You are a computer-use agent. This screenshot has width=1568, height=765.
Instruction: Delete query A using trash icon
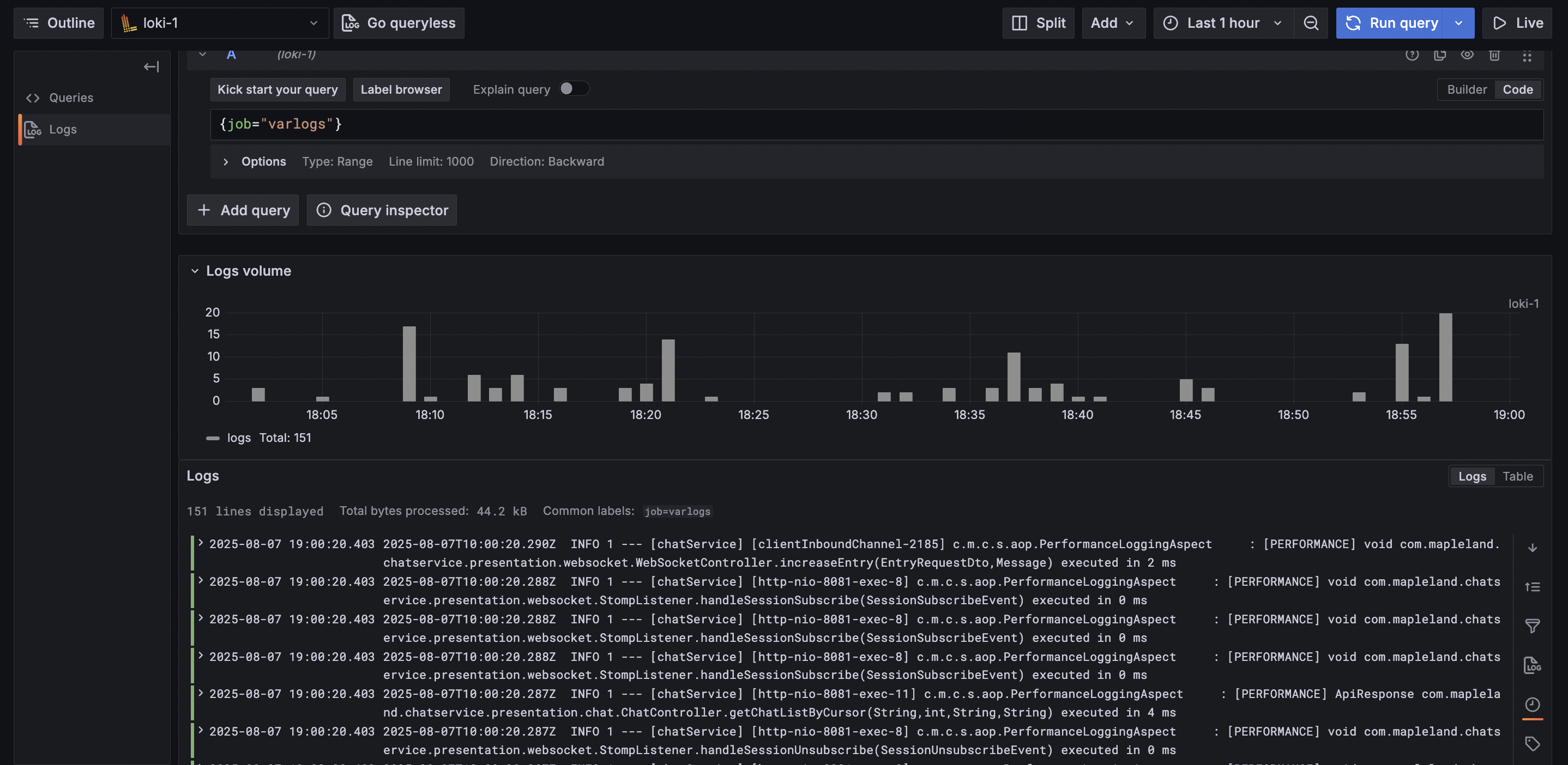click(x=1494, y=56)
